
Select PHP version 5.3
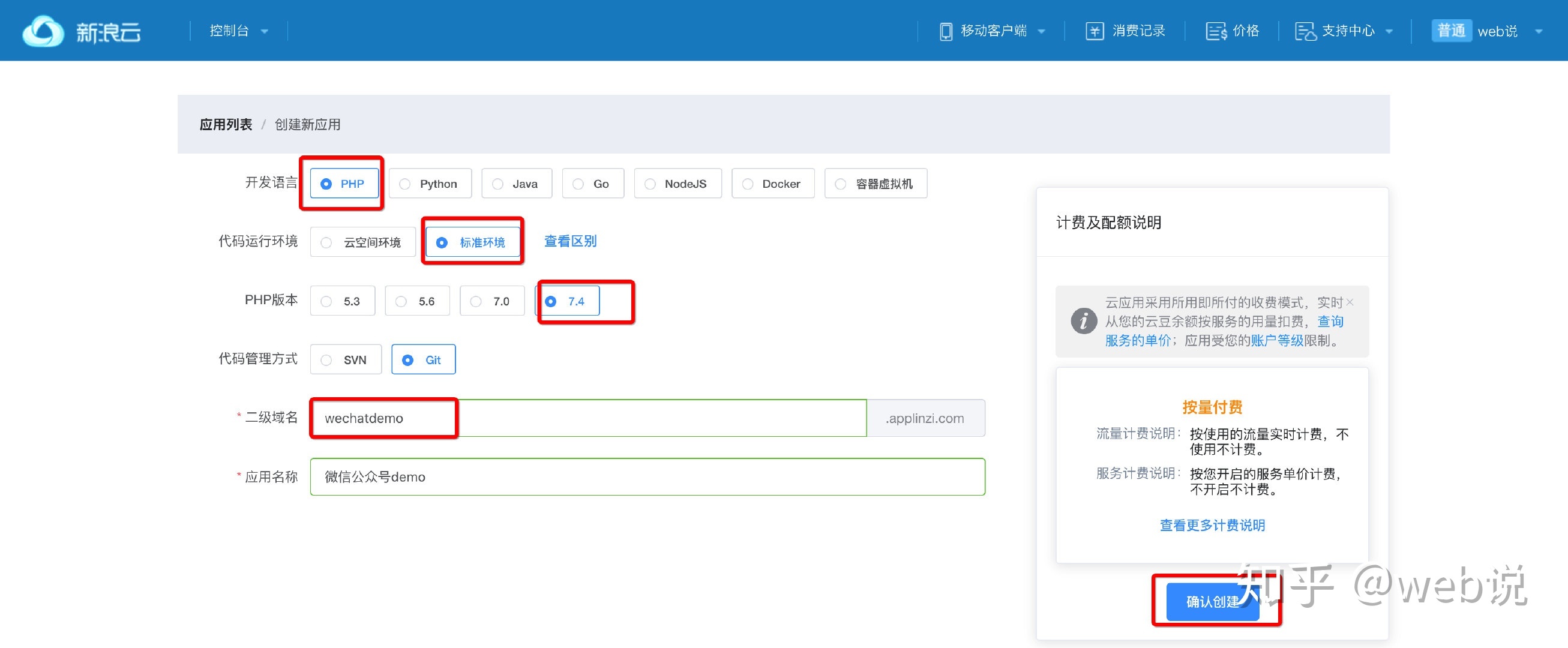343,301
